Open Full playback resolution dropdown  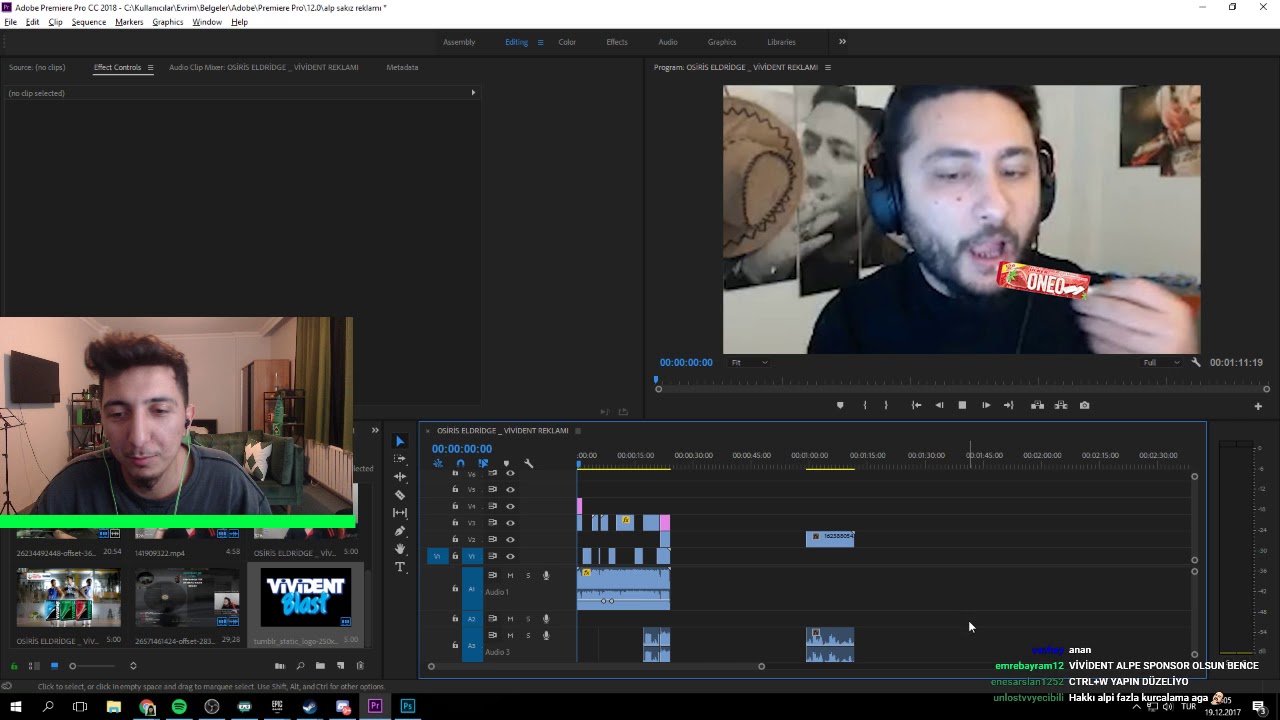click(1161, 362)
